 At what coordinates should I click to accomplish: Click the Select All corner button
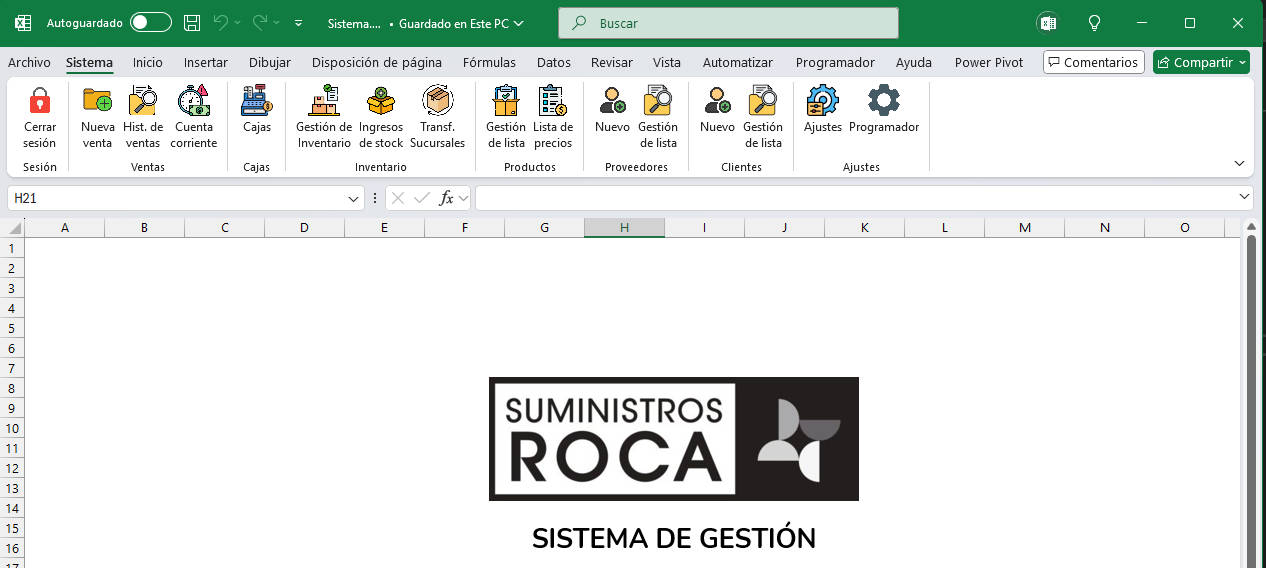12,228
